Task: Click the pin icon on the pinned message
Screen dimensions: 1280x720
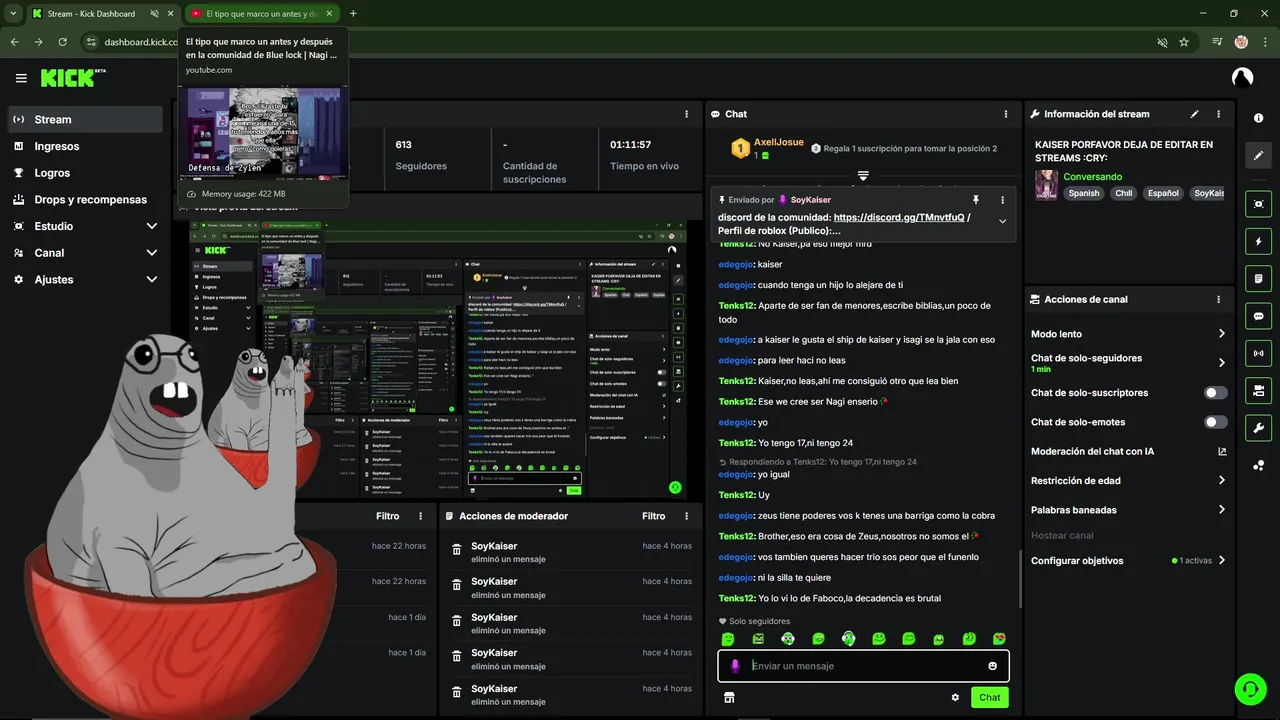Action: pyautogui.click(x=976, y=200)
